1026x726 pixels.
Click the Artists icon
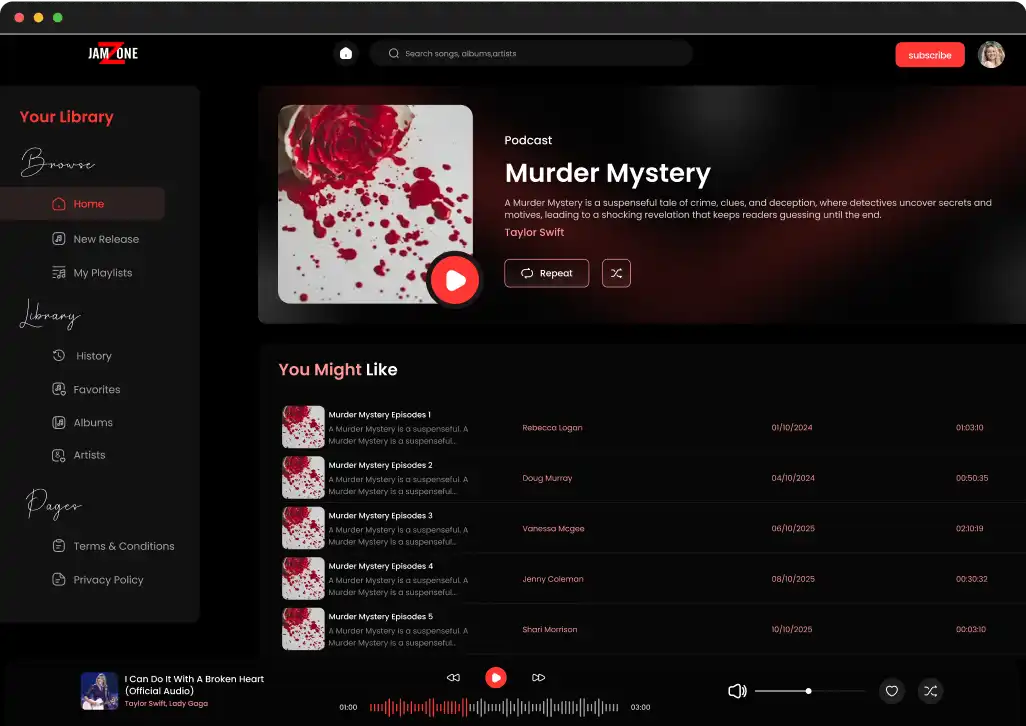[59, 455]
